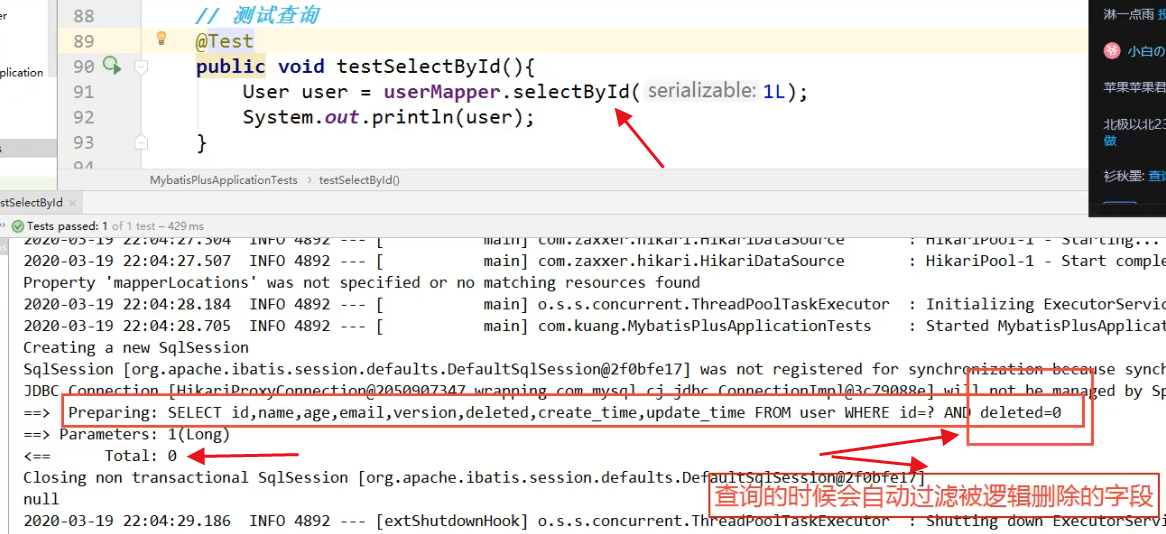Image resolution: width=1166 pixels, height=534 pixels.
Task: Click the 'extShutdownHook' log line at 22:04:29.186
Action: pyautogui.click(x=594, y=520)
